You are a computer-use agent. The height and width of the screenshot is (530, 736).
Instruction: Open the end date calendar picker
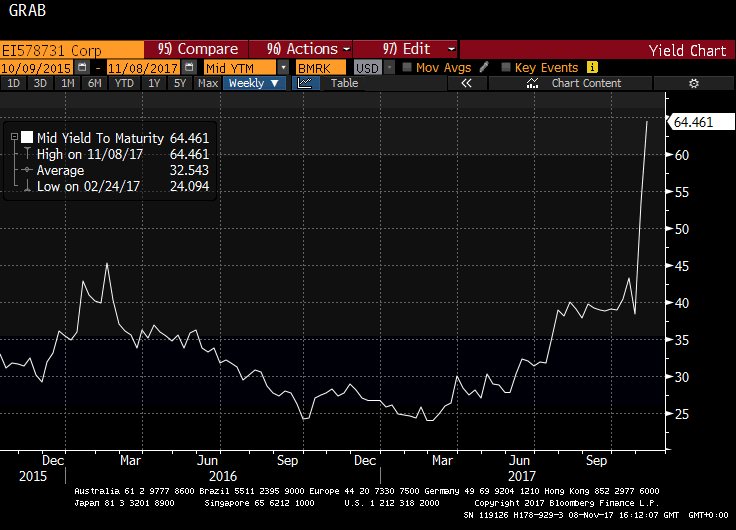(x=189, y=67)
